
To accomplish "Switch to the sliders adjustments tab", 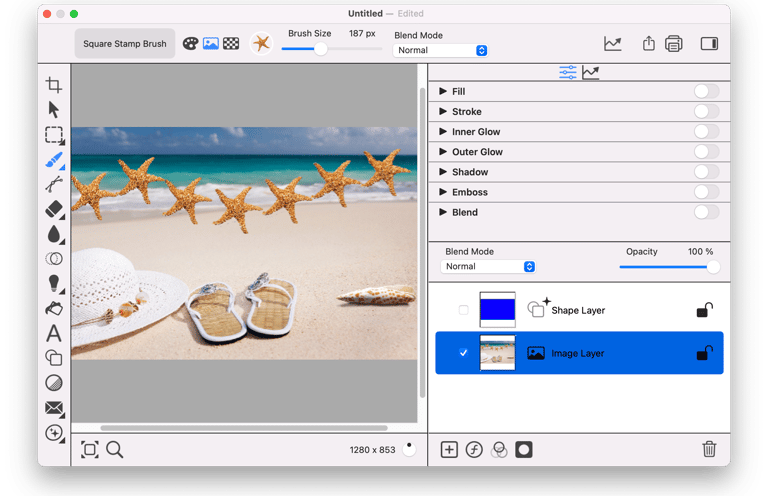I will point(568,72).
